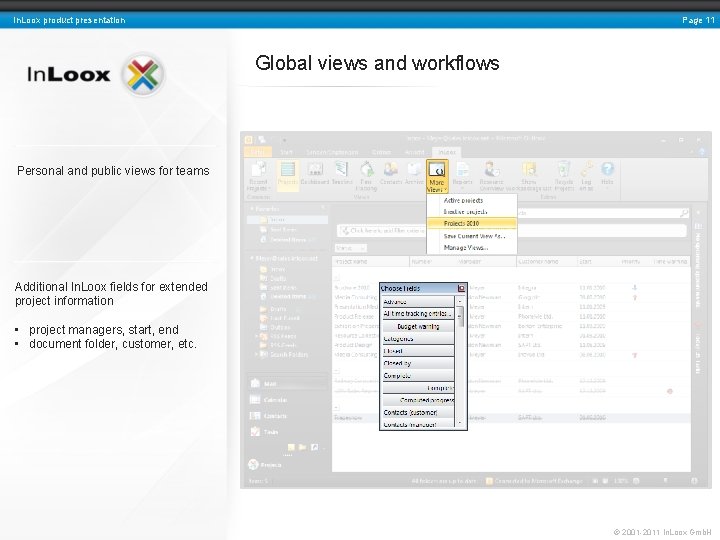Sort by the Project name column header

click(x=371, y=261)
